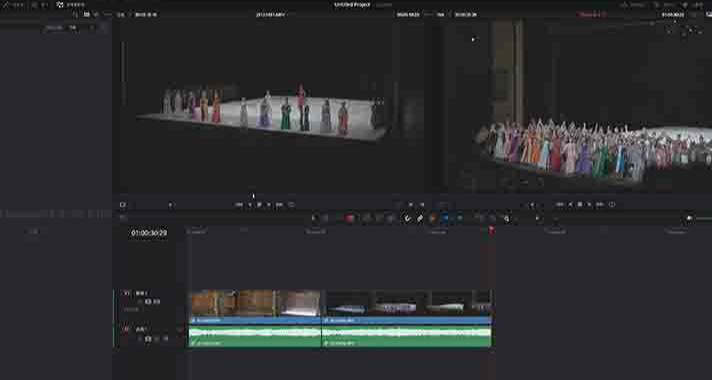Select the red Blade edit tool
The image size is (712, 380).
pyautogui.click(x=349, y=218)
